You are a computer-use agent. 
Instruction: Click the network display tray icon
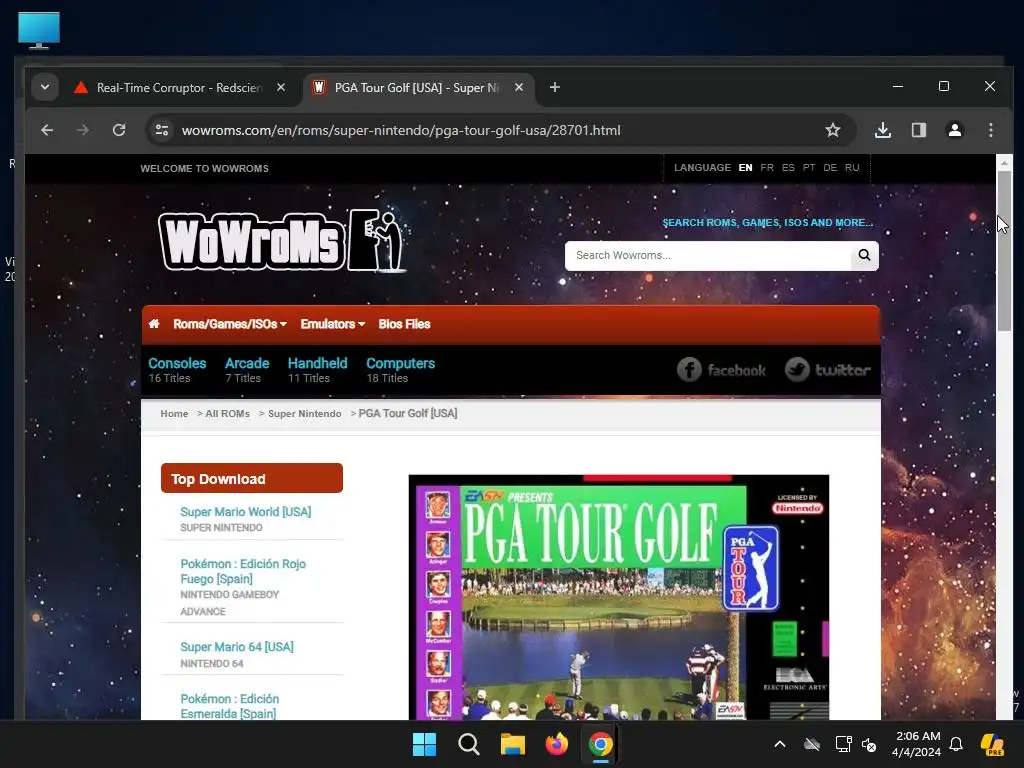tap(843, 744)
